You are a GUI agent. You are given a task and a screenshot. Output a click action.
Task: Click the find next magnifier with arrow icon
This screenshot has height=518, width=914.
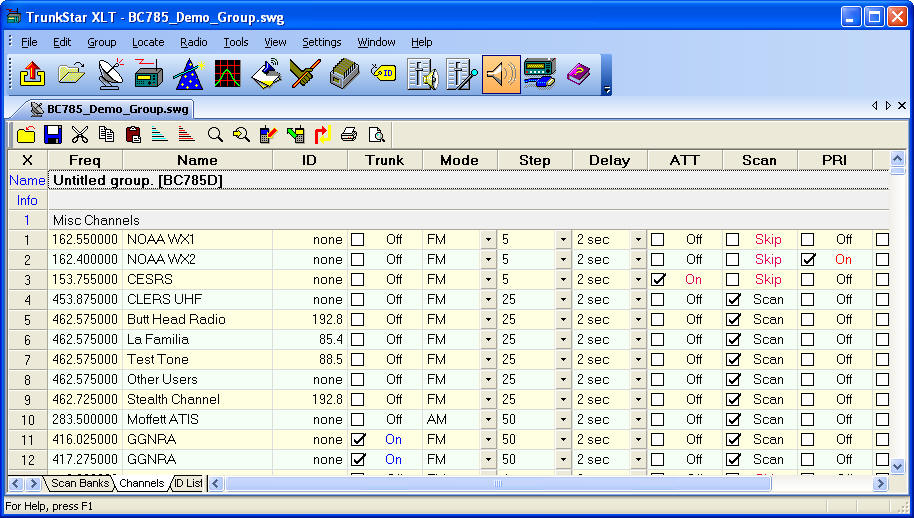click(241, 135)
